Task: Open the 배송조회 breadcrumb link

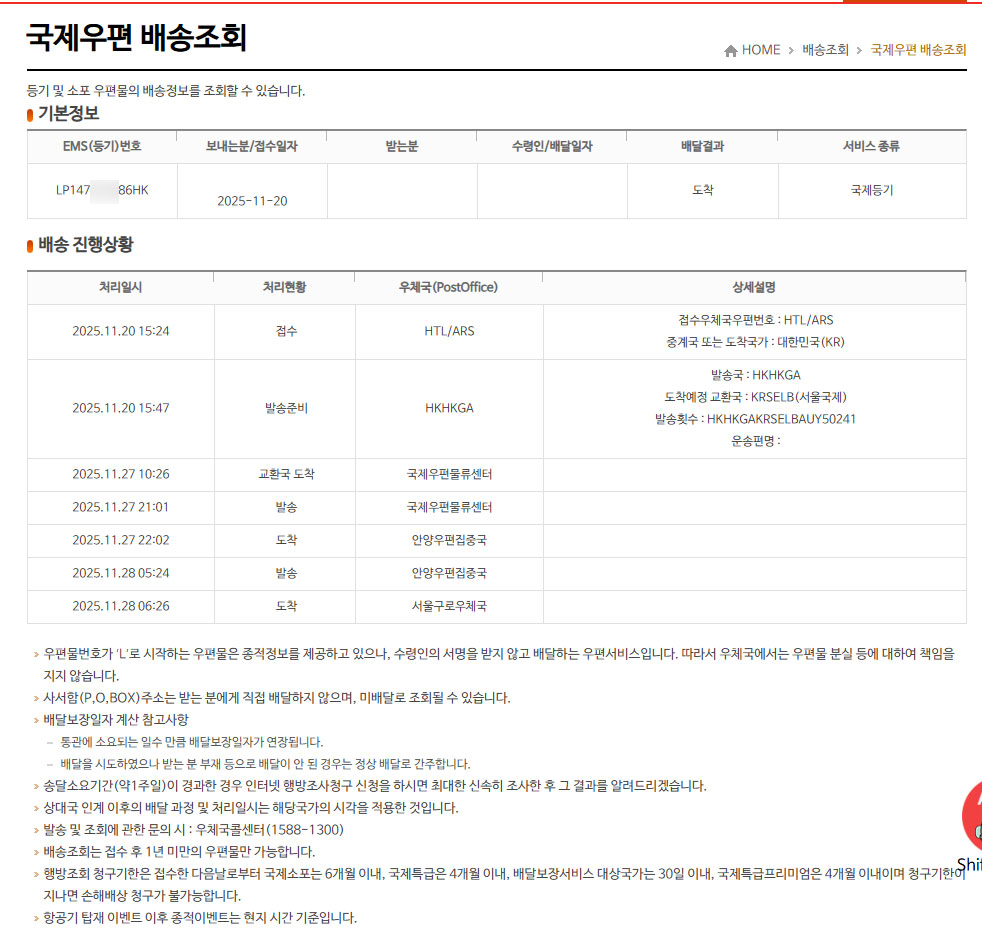Action: [825, 50]
